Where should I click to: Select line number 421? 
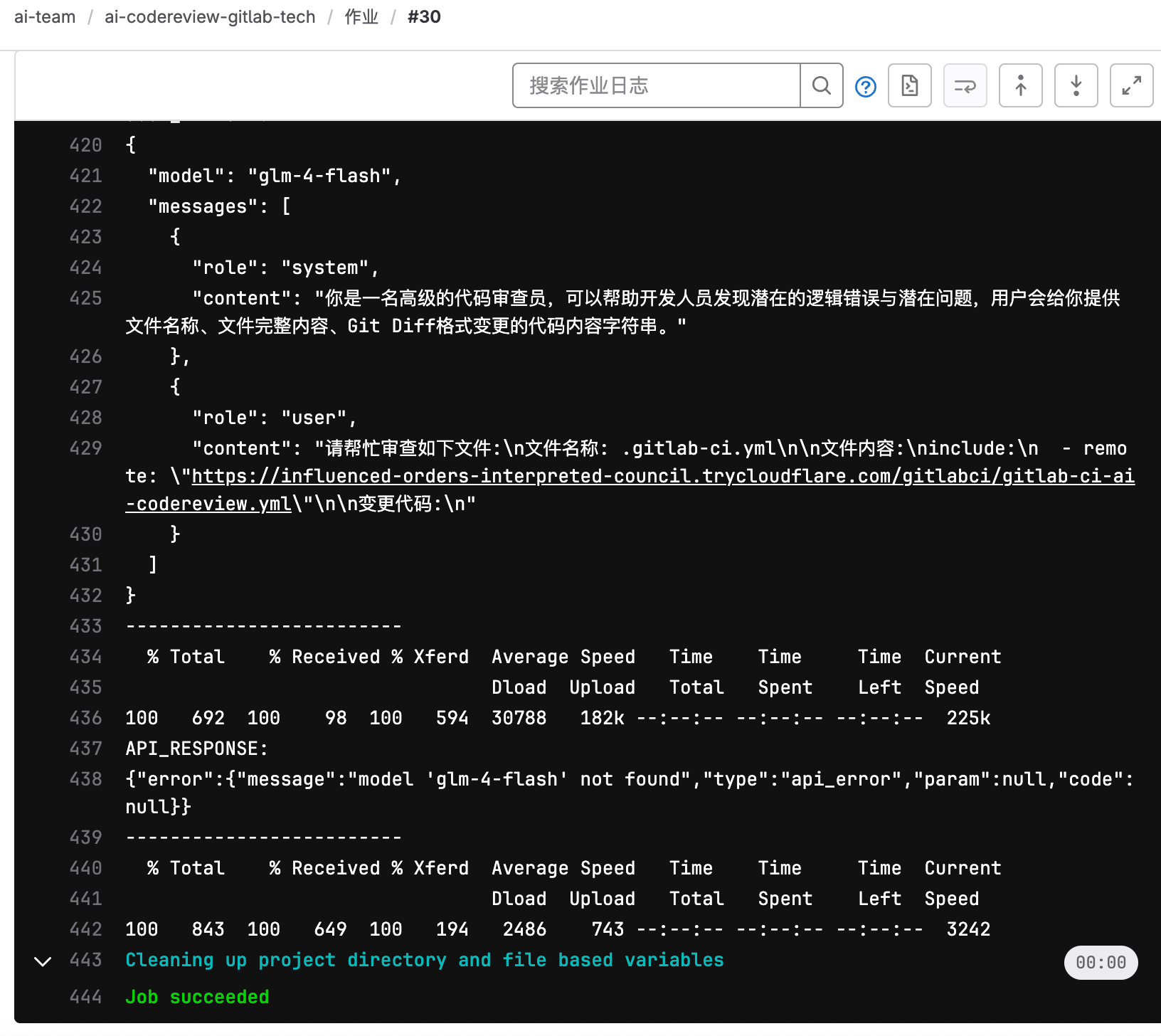86,176
